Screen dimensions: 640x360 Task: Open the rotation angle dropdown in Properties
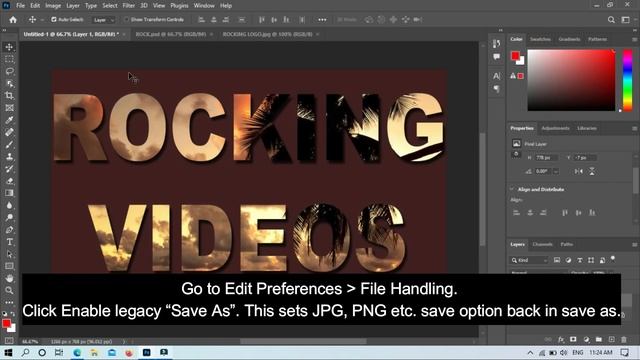[556, 171]
